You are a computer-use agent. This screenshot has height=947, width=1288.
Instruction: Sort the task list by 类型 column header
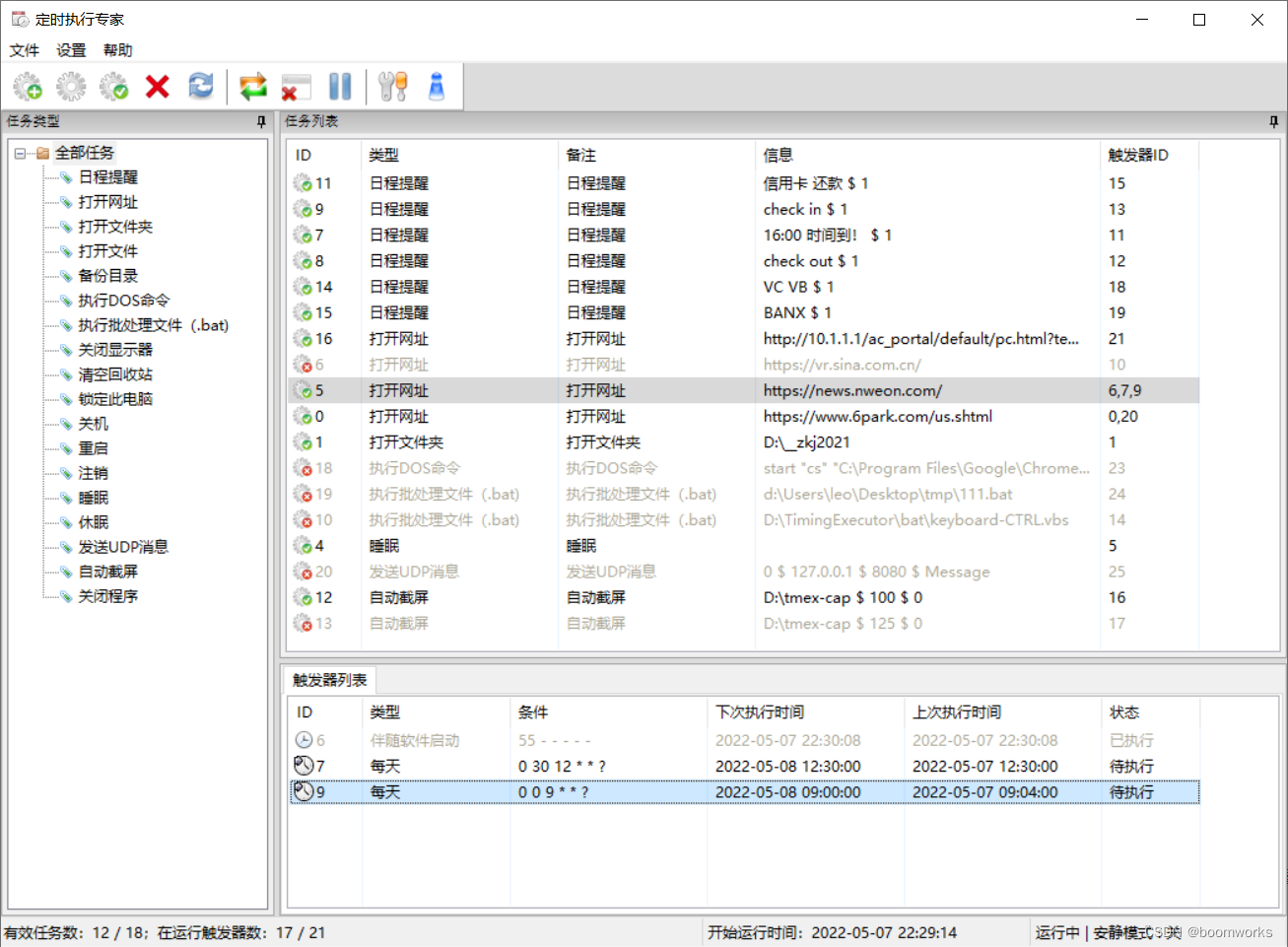click(x=460, y=155)
